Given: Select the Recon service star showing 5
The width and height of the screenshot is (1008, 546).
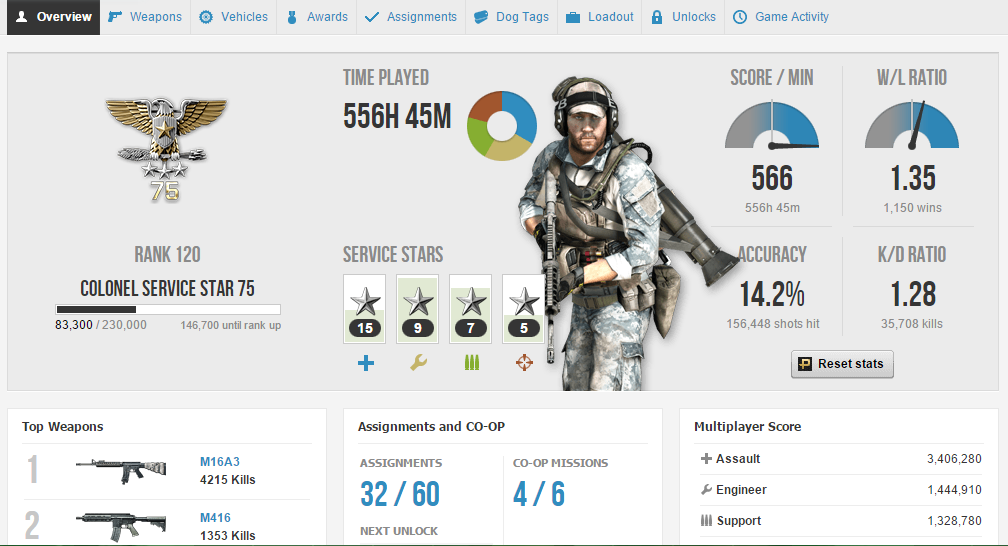Looking at the screenshot, I should tap(523, 309).
